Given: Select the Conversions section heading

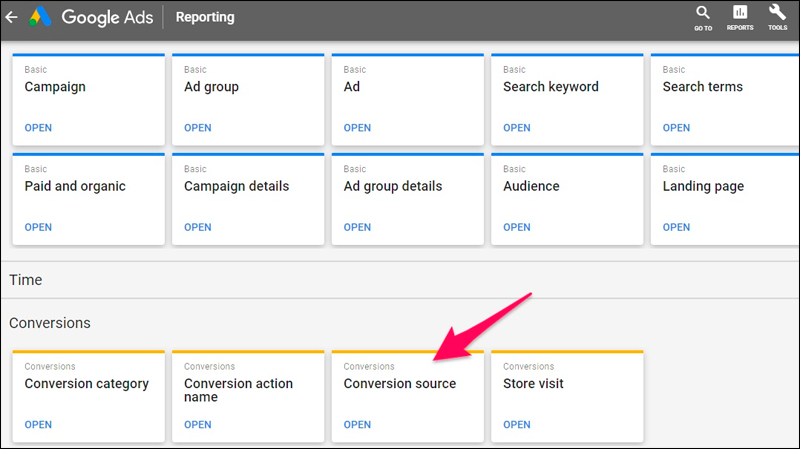Looking at the screenshot, I should click(x=49, y=323).
